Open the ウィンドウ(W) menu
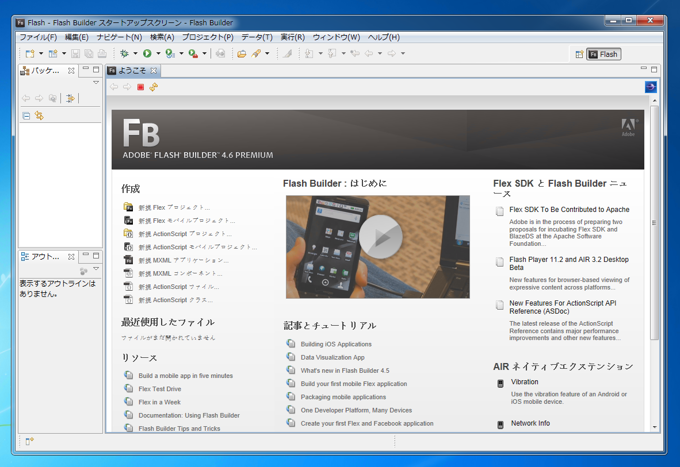 click(336, 37)
